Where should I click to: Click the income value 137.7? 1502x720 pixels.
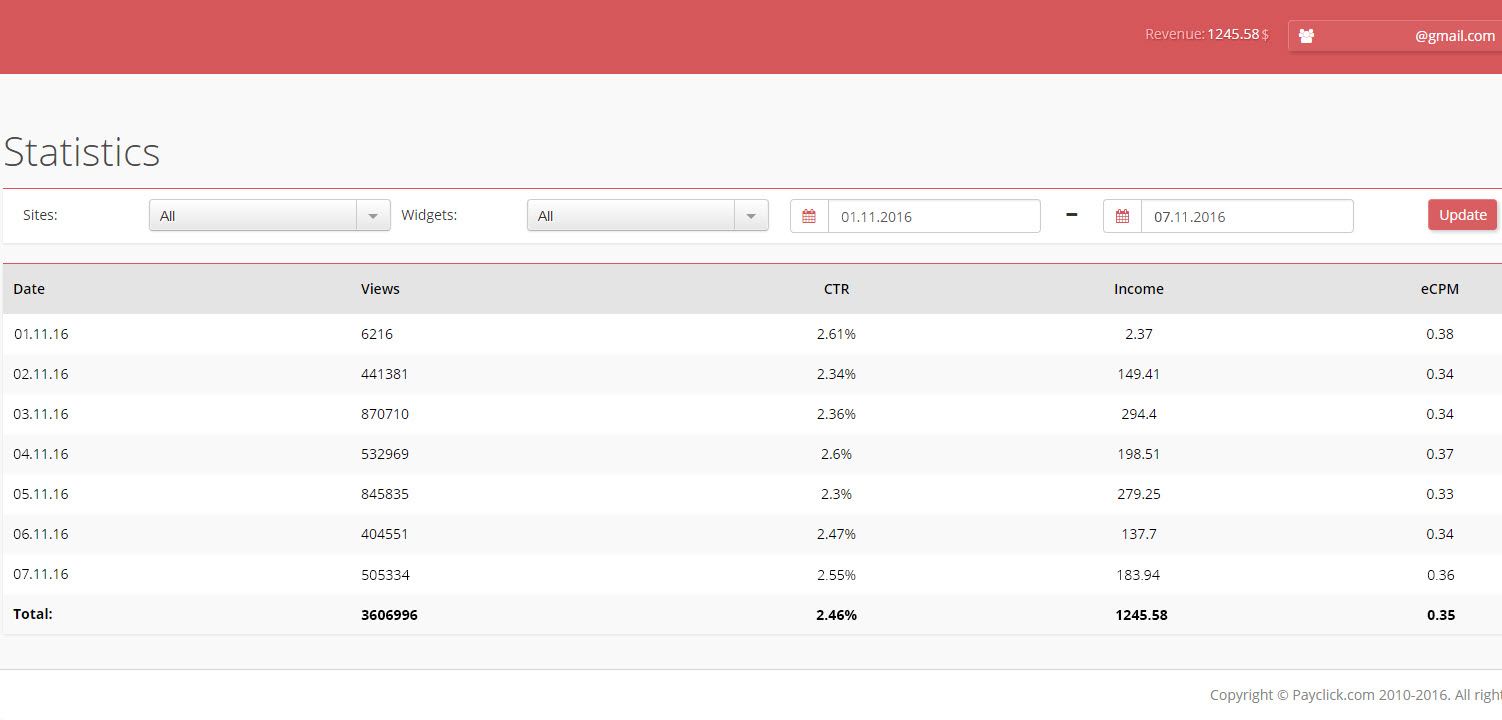[1139, 534]
